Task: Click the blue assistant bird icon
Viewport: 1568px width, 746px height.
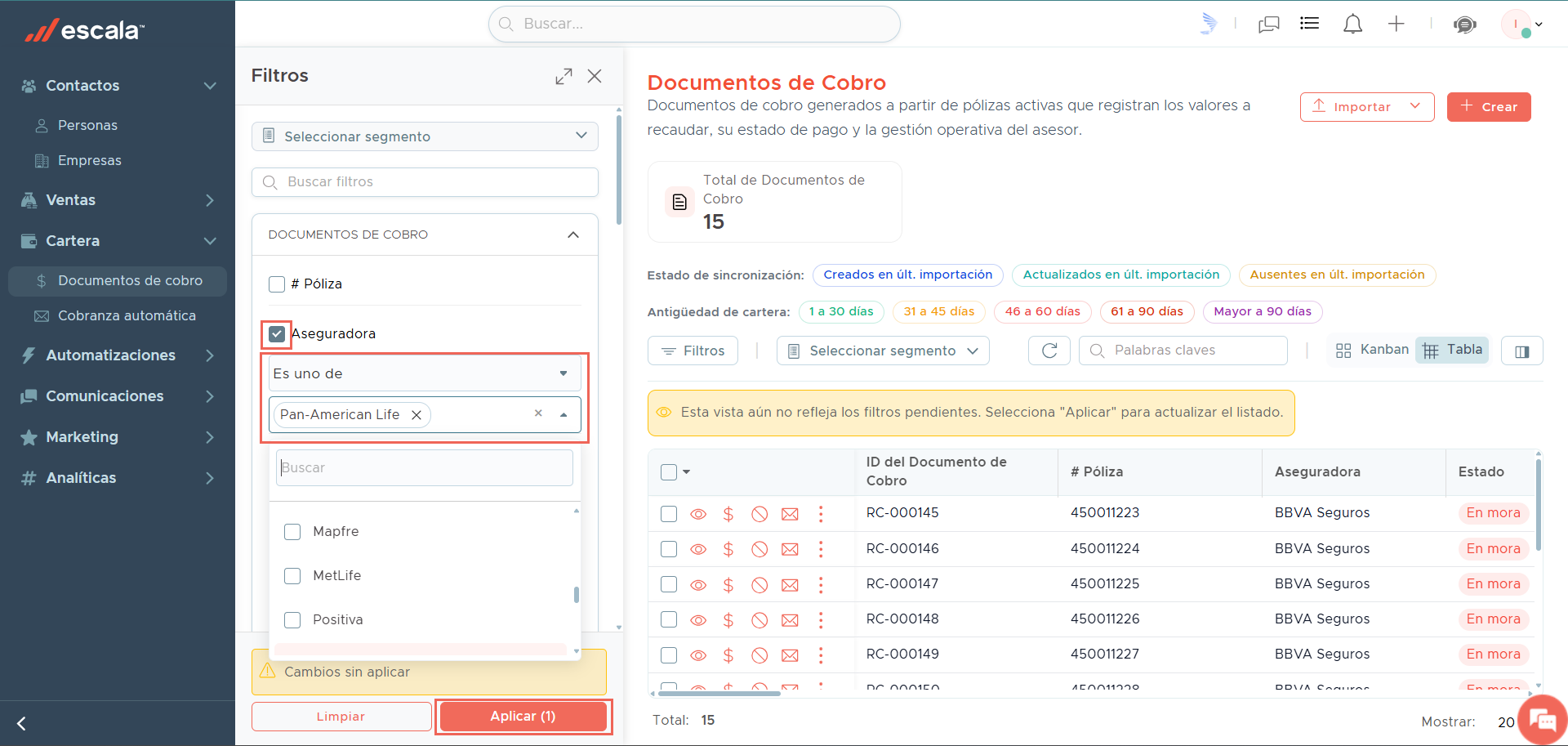Action: click(x=1209, y=24)
